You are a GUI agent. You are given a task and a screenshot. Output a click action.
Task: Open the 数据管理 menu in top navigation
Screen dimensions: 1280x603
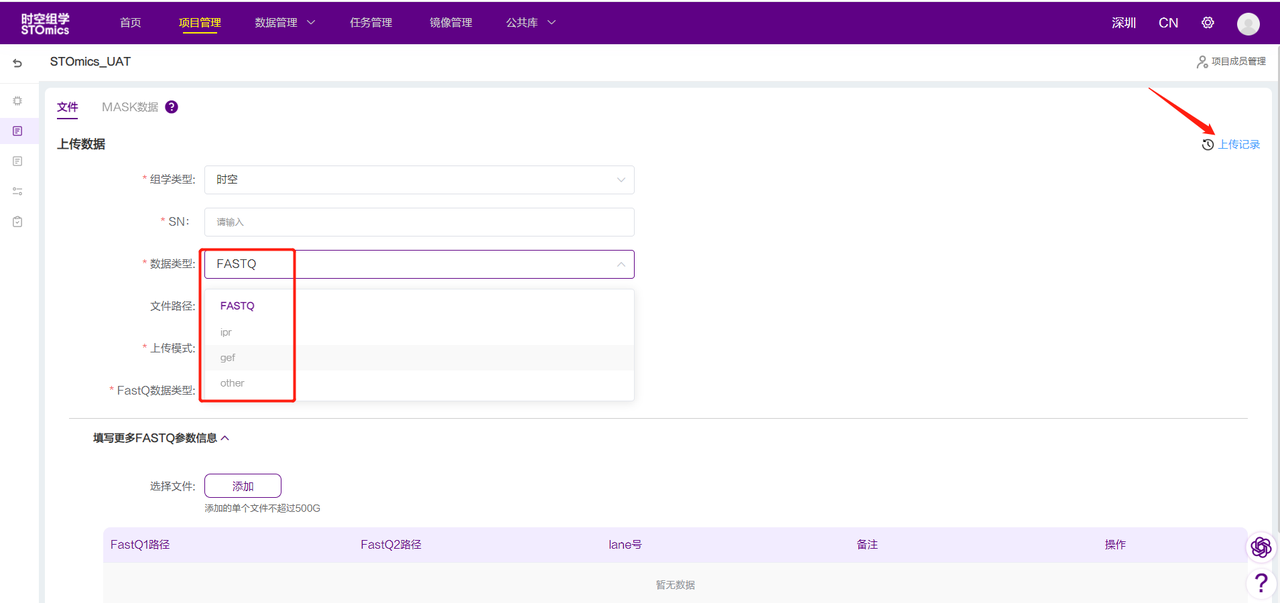point(285,23)
